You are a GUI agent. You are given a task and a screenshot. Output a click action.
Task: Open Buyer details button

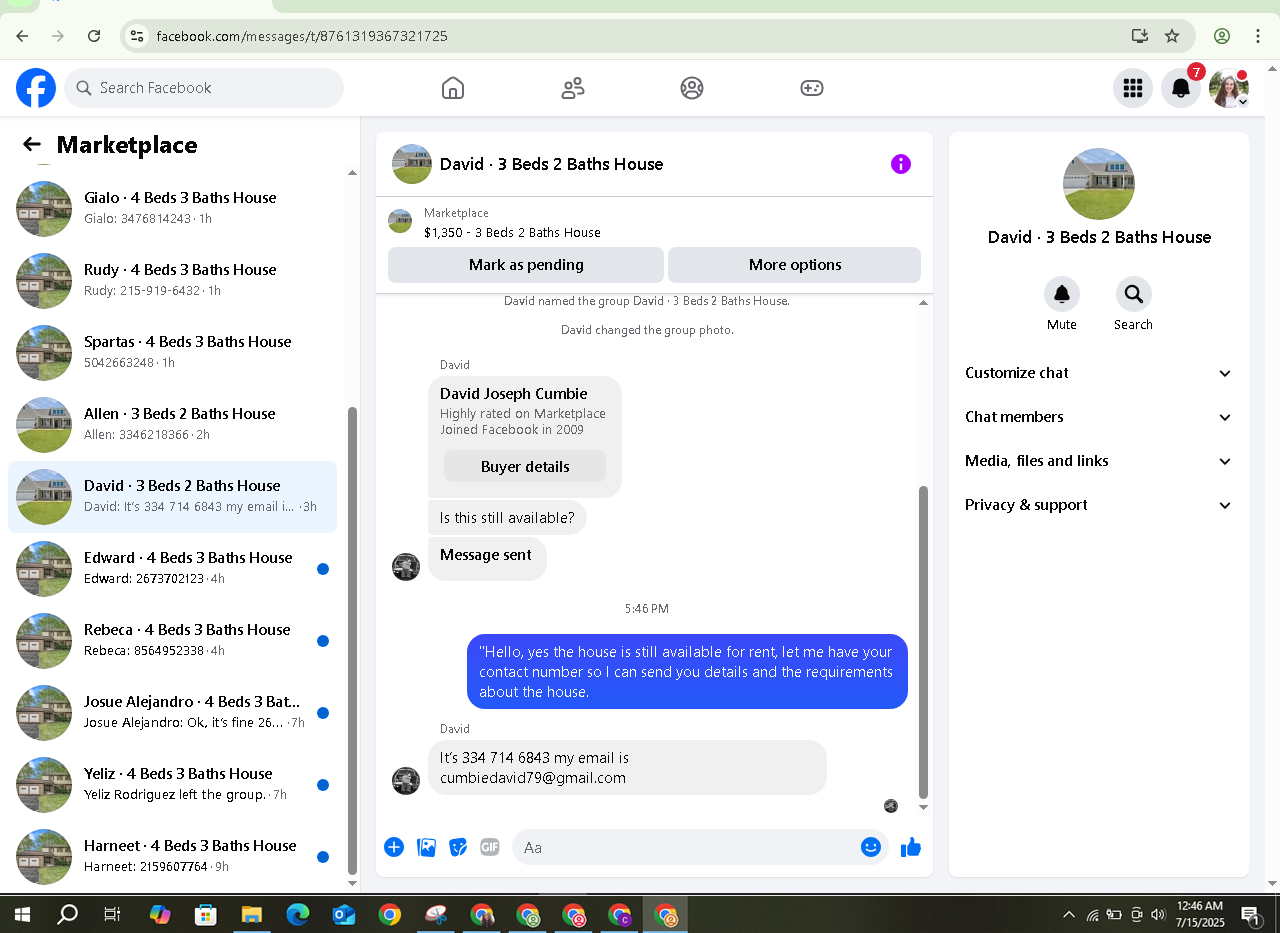pyautogui.click(x=525, y=467)
